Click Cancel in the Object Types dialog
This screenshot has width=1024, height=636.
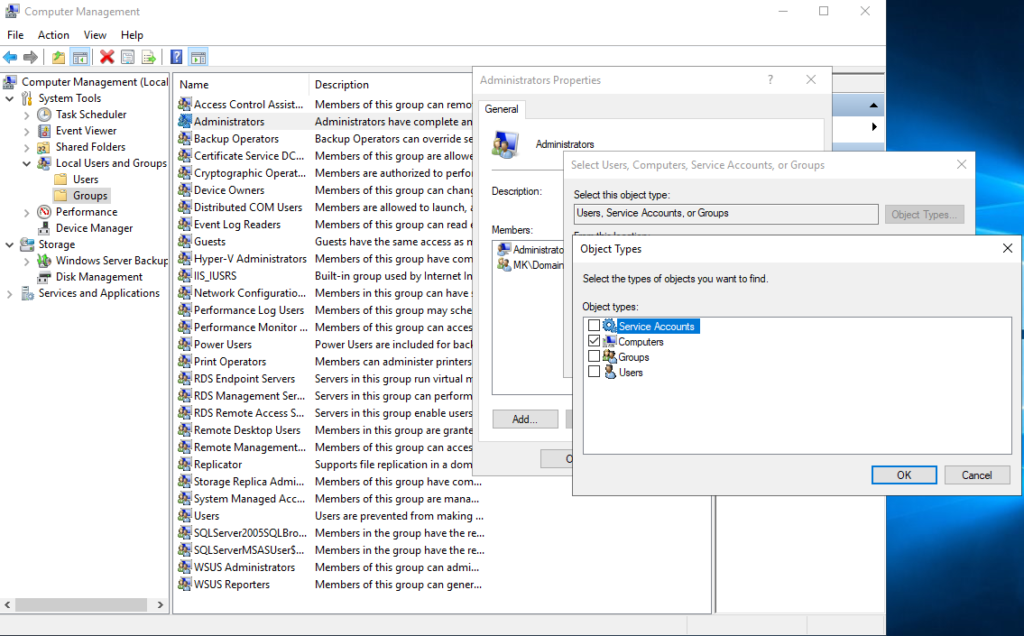click(x=976, y=475)
